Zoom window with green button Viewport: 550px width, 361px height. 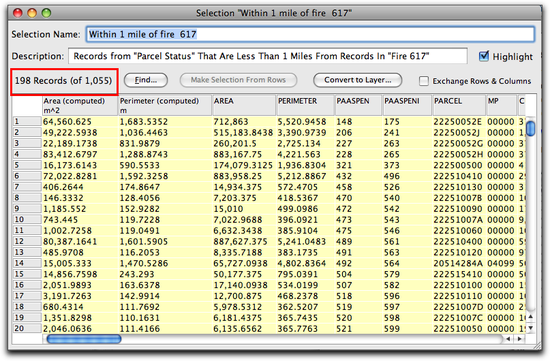46,13
